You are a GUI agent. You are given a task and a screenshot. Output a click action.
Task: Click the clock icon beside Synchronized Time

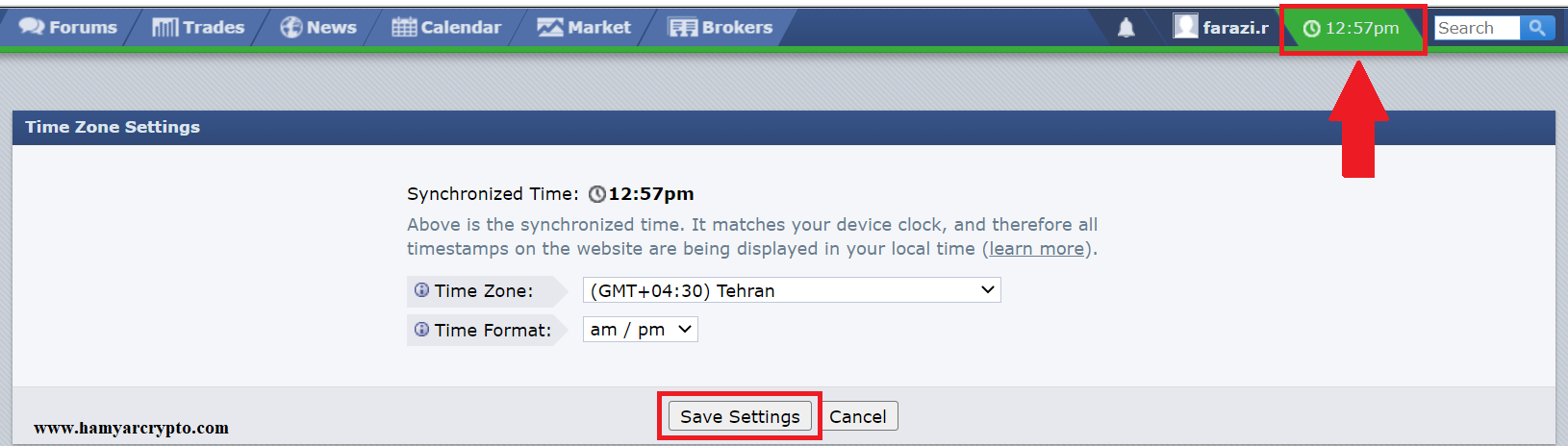pos(597,194)
